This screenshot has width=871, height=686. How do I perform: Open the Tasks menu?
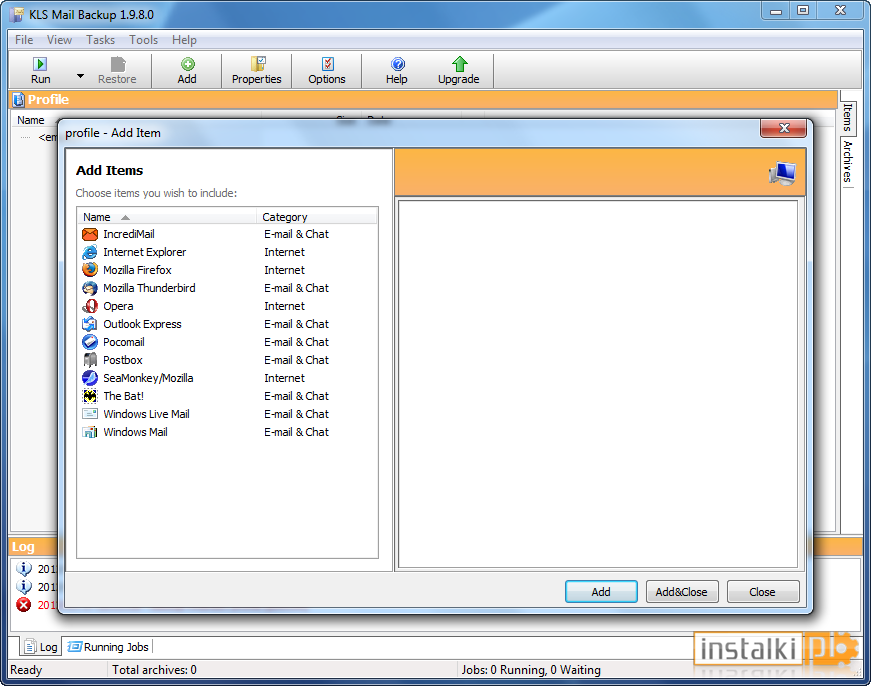coord(101,40)
